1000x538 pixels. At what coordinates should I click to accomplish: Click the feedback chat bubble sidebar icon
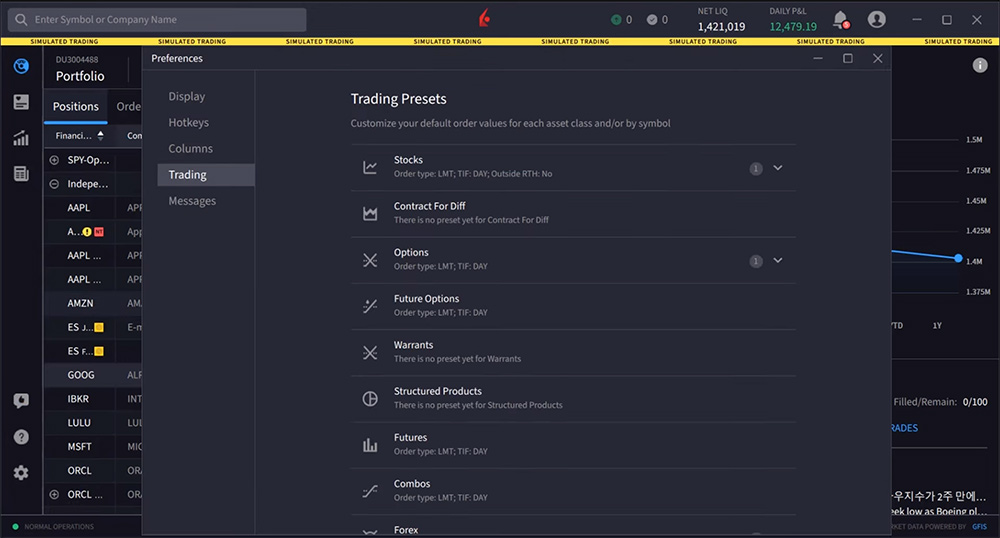(21, 401)
